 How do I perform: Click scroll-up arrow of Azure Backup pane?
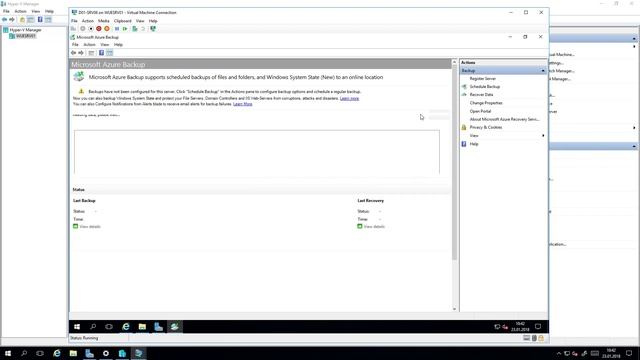454,62
